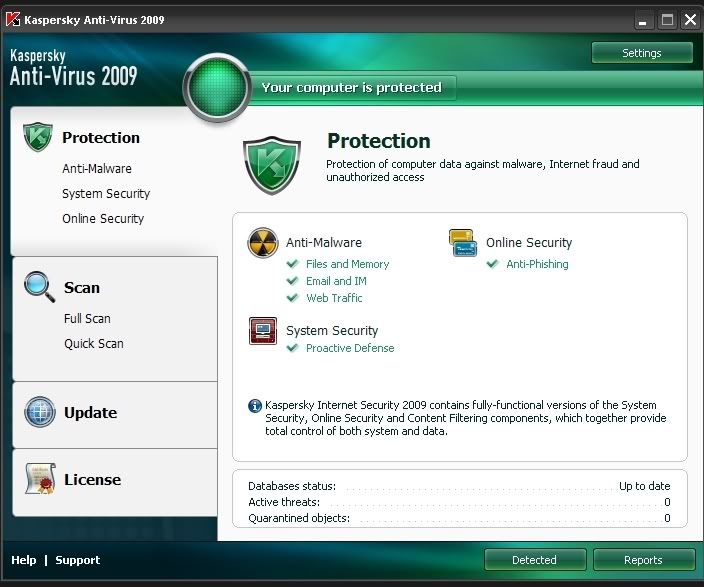The height and width of the screenshot is (587, 704).
Task: Maximize the Kaspersky window
Action: click(667, 20)
